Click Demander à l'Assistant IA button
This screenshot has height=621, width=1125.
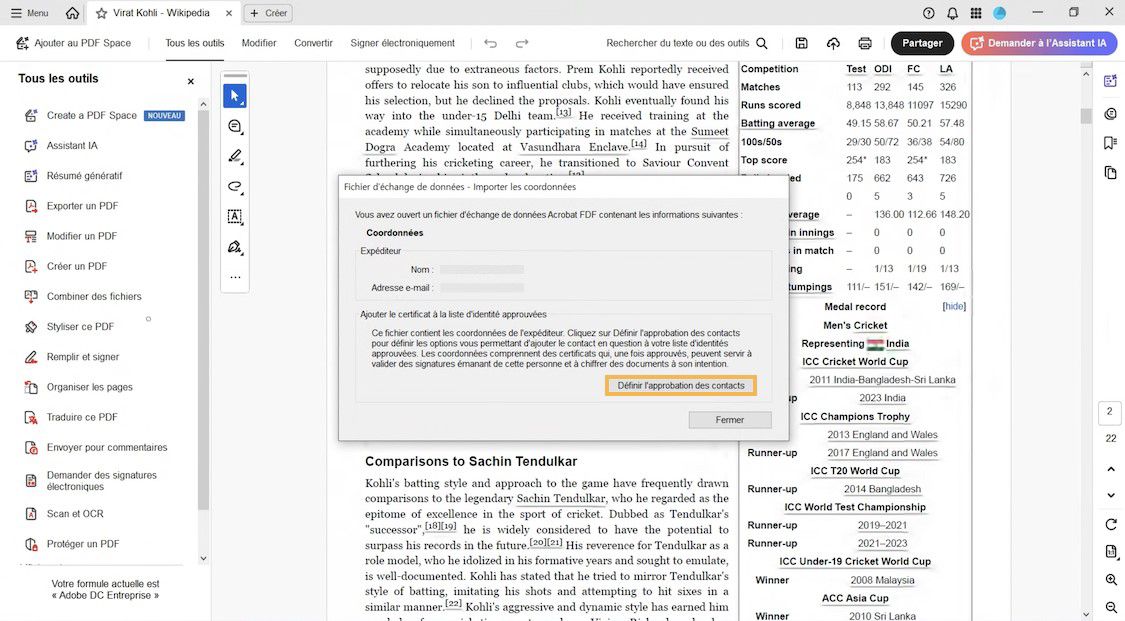pos(1039,43)
